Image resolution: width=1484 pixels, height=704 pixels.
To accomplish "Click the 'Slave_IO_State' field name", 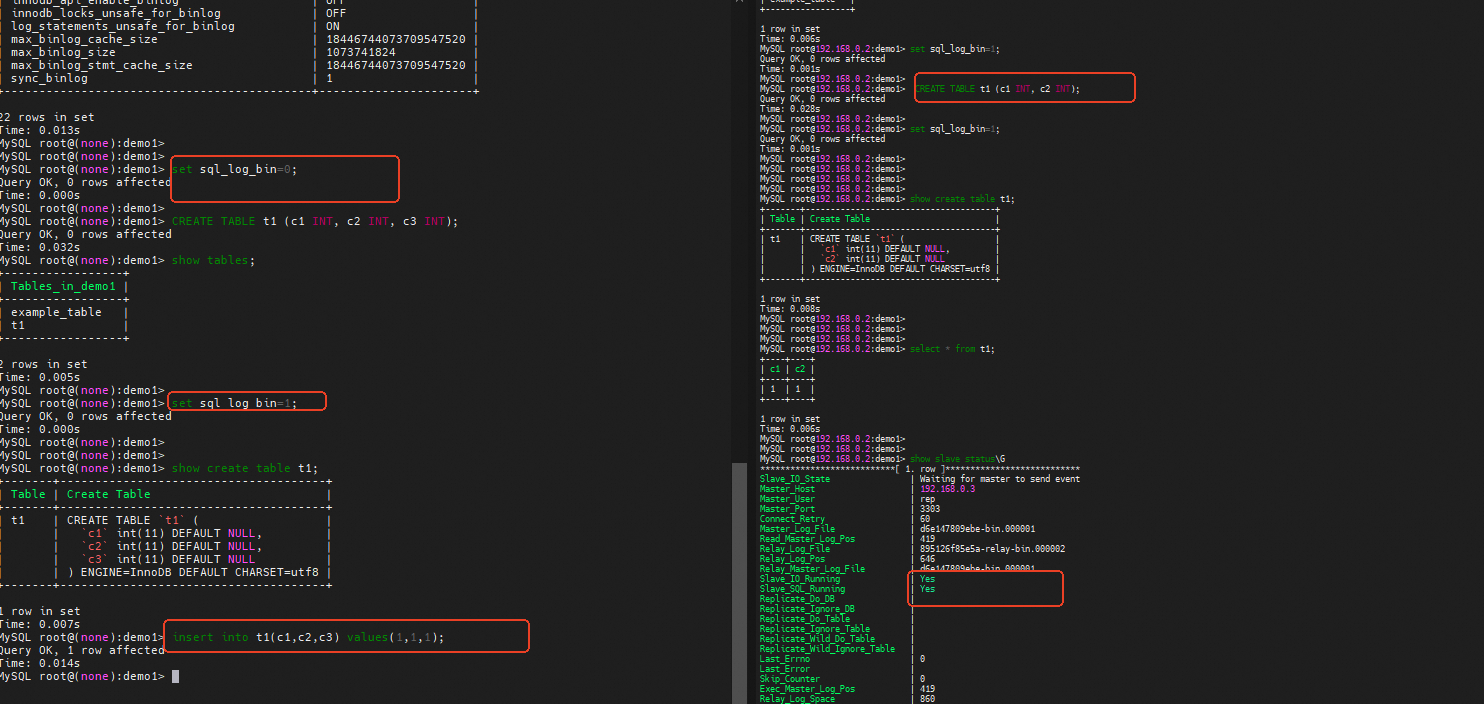I will [x=795, y=479].
